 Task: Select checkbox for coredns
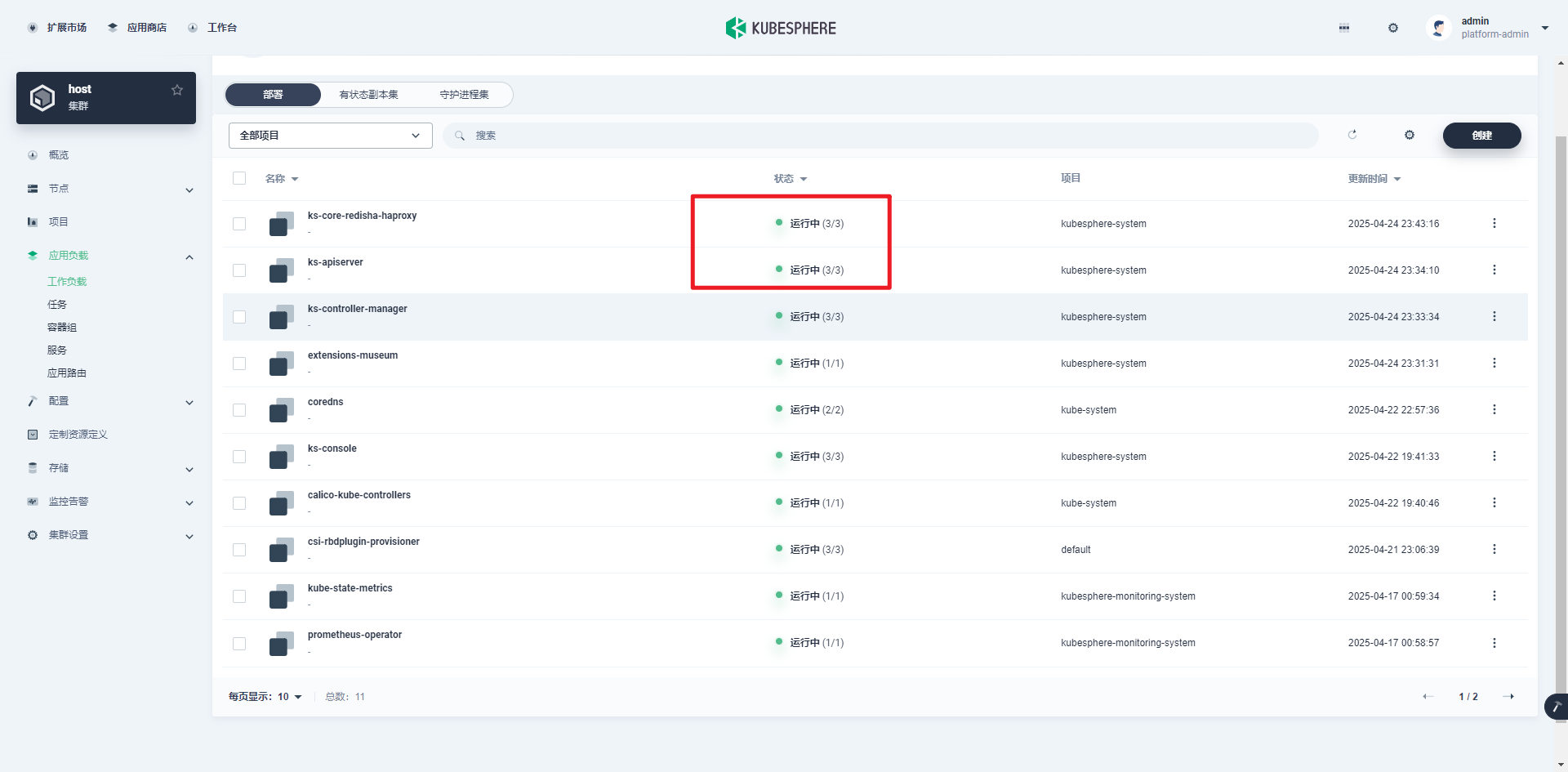point(239,410)
